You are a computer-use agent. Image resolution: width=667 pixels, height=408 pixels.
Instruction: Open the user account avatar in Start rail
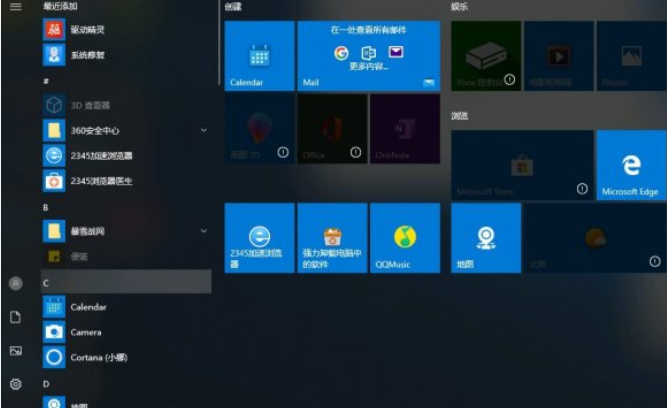click(x=16, y=283)
